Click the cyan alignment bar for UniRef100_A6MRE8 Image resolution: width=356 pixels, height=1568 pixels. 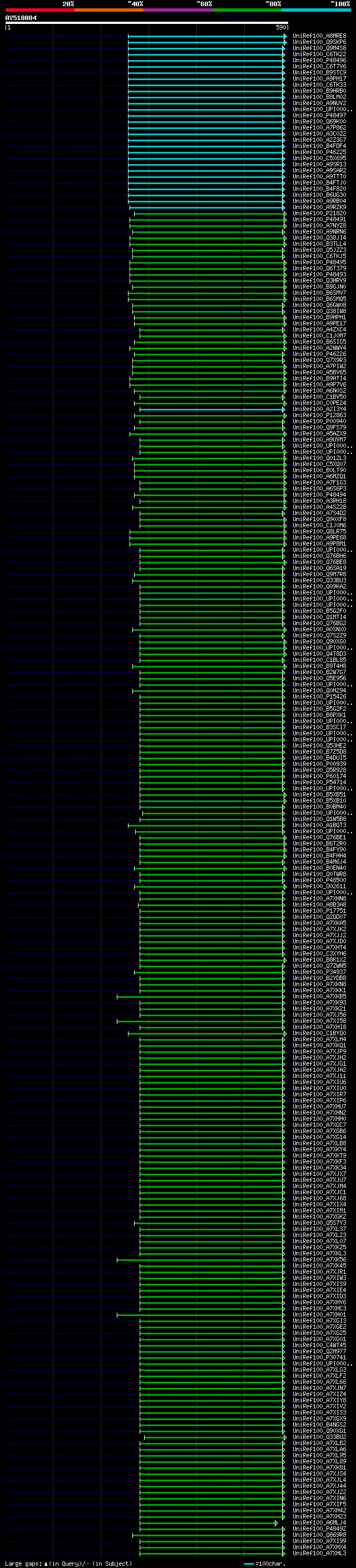click(x=206, y=36)
